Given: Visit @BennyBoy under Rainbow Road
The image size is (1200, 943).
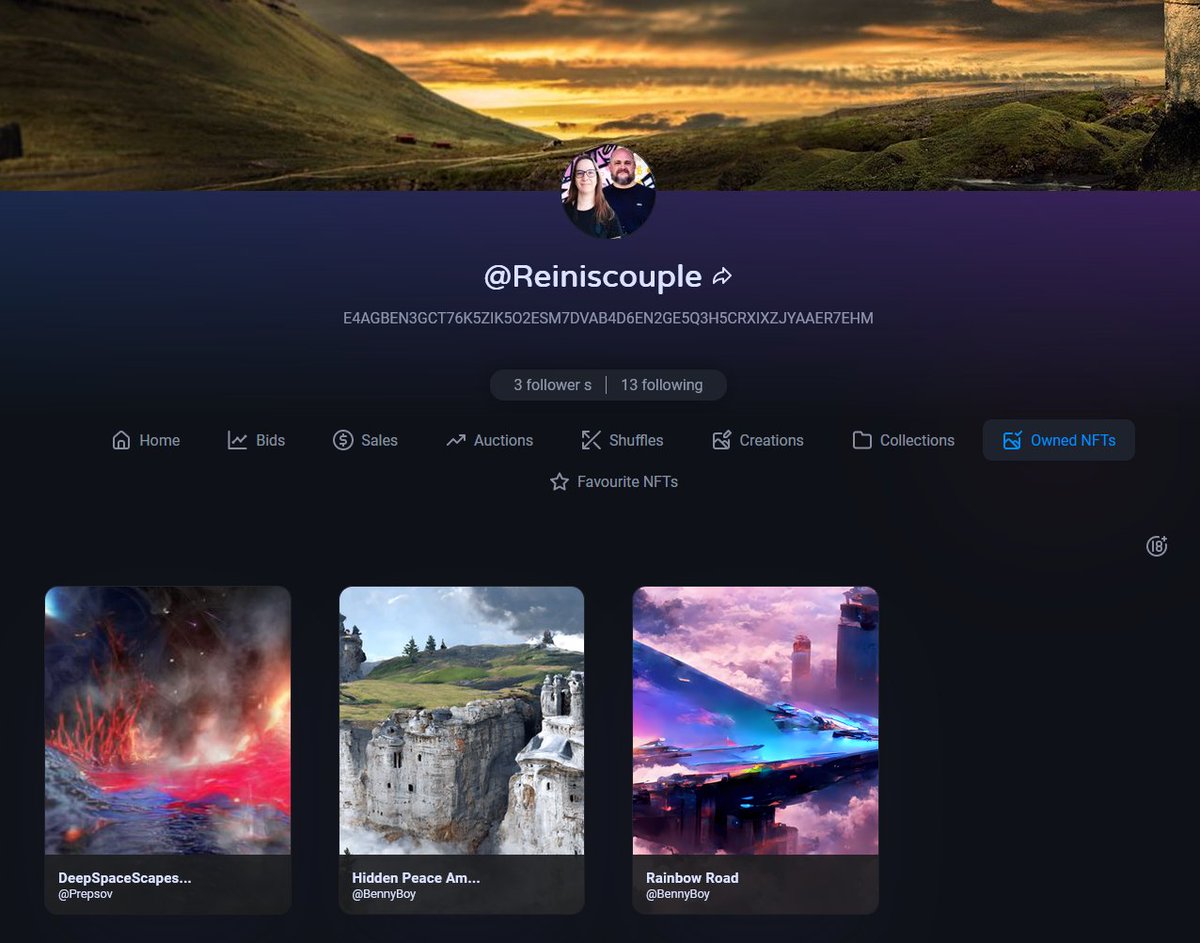Looking at the screenshot, I should [x=678, y=894].
